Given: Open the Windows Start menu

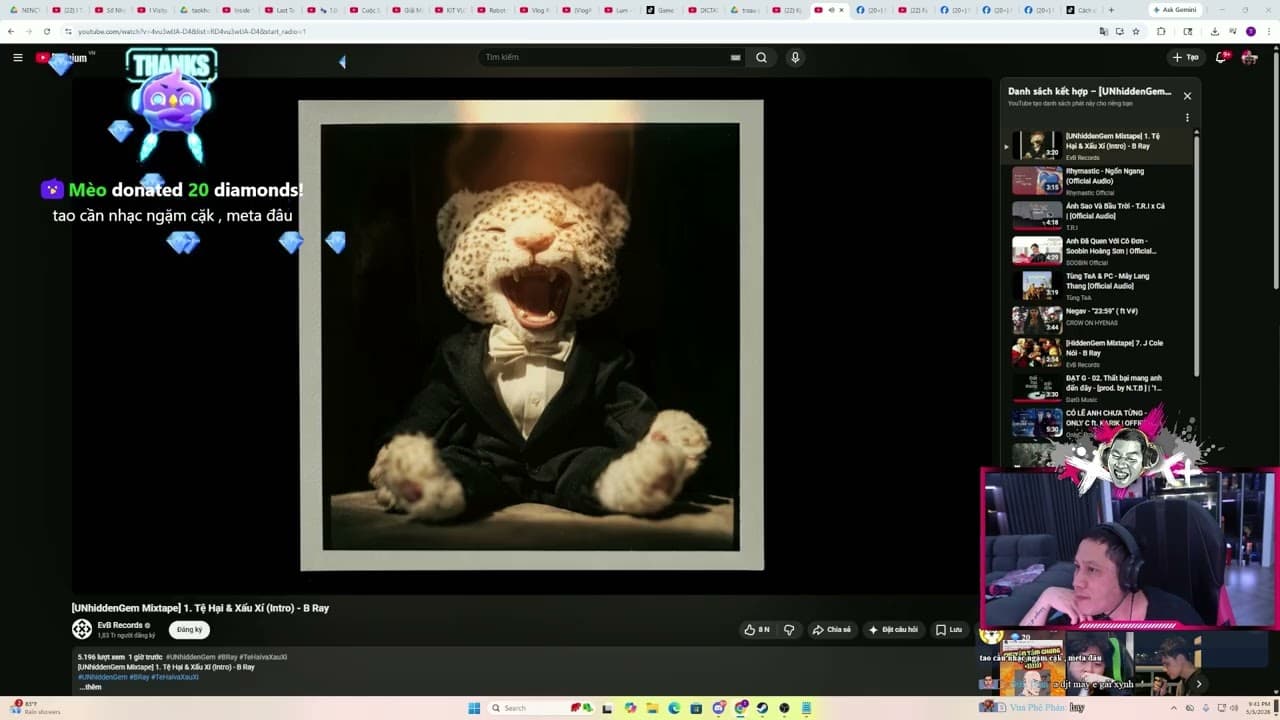Looking at the screenshot, I should (474, 708).
